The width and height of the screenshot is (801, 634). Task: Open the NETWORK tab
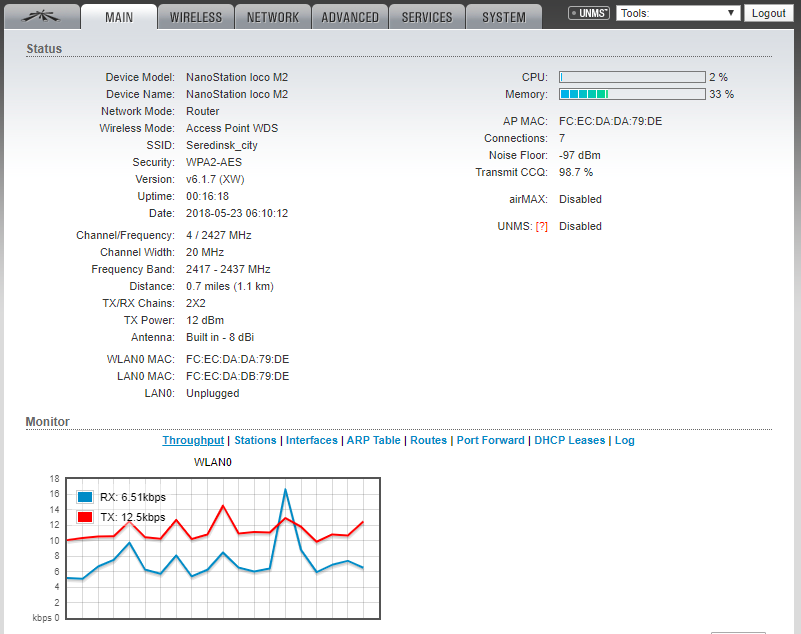[x=273, y=17]
